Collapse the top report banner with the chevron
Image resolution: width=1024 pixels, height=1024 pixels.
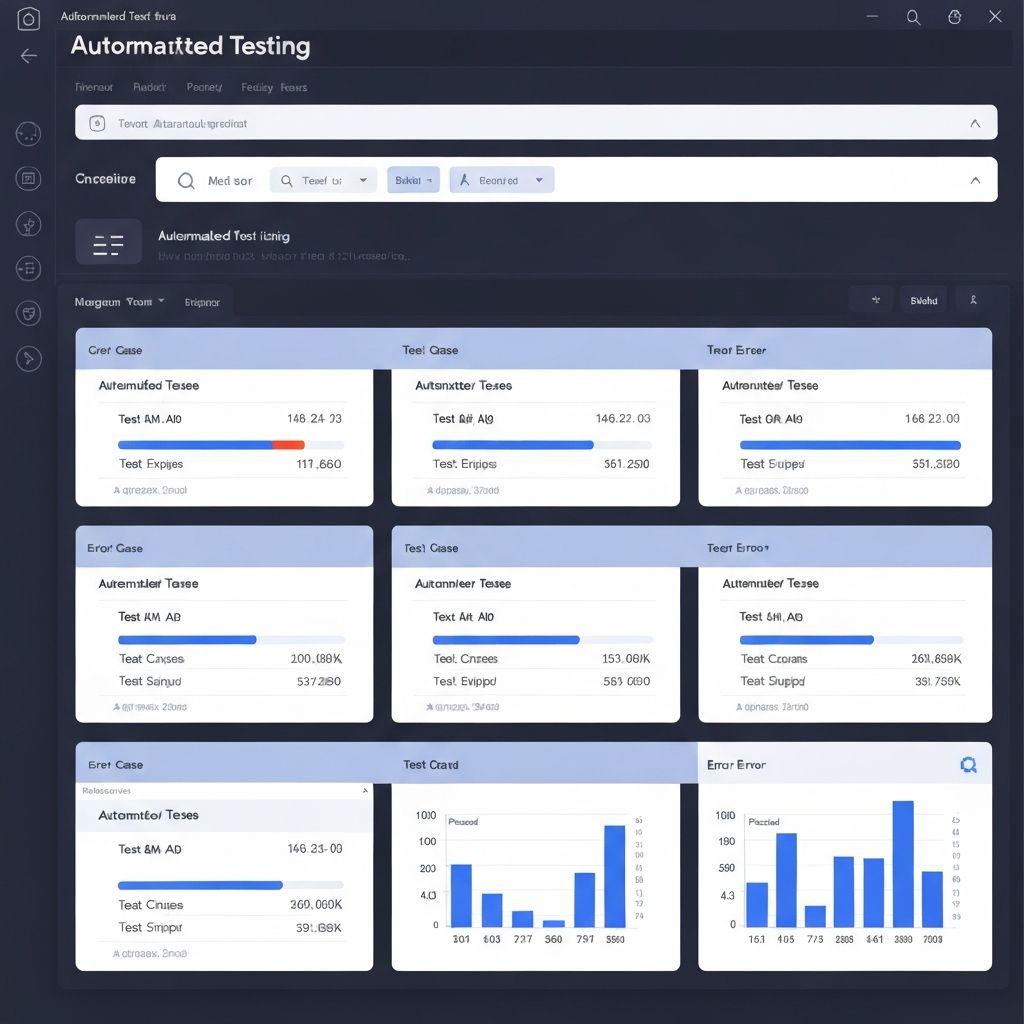975,122
